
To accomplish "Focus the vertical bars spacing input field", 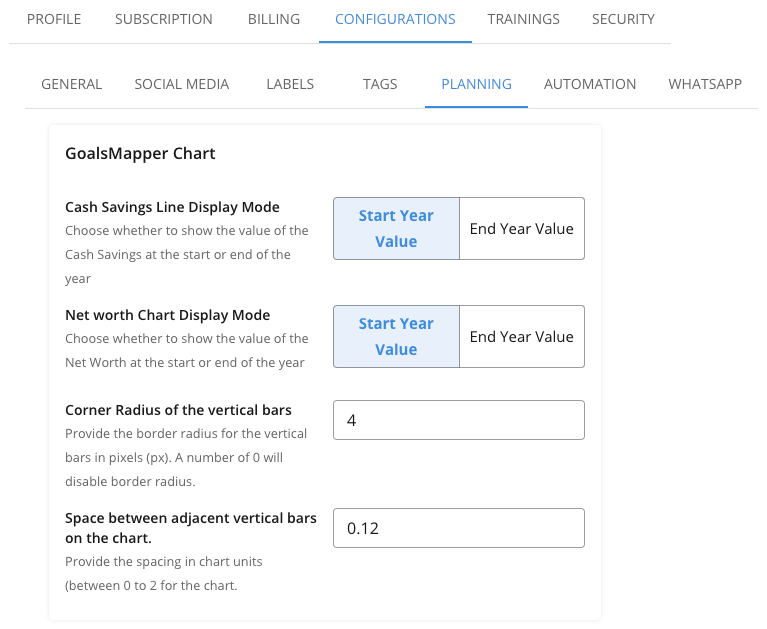I will [458, 528].
